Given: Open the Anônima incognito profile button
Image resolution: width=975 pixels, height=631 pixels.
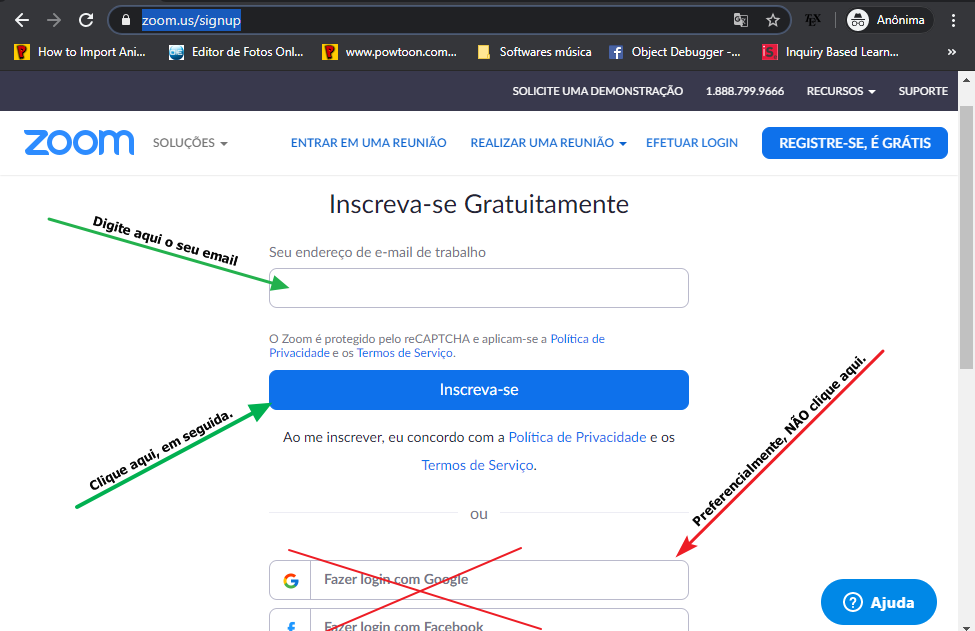Looking at the screenshot, I should (888, 21).
